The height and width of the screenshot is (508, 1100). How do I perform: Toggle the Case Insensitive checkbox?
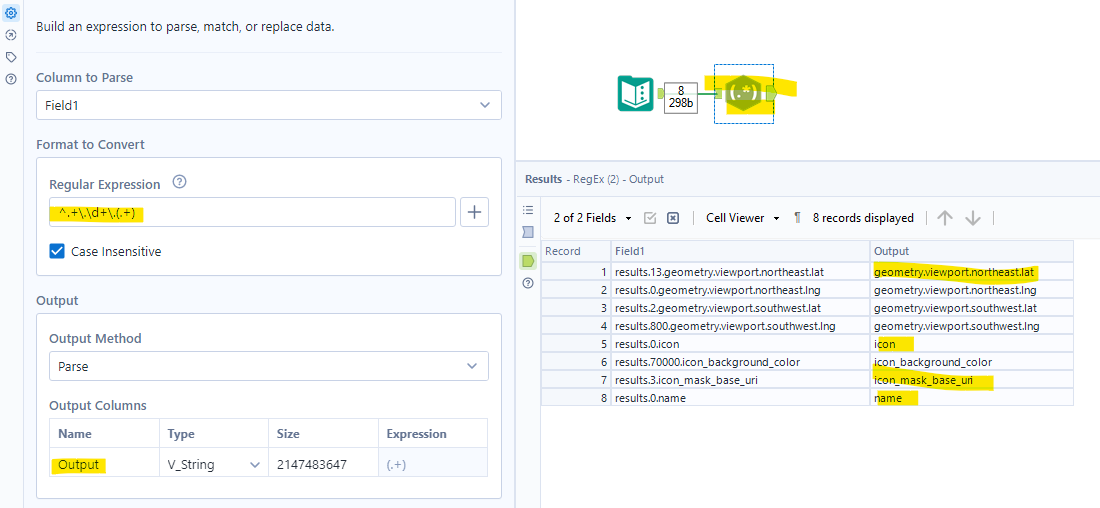pos(58,252)
